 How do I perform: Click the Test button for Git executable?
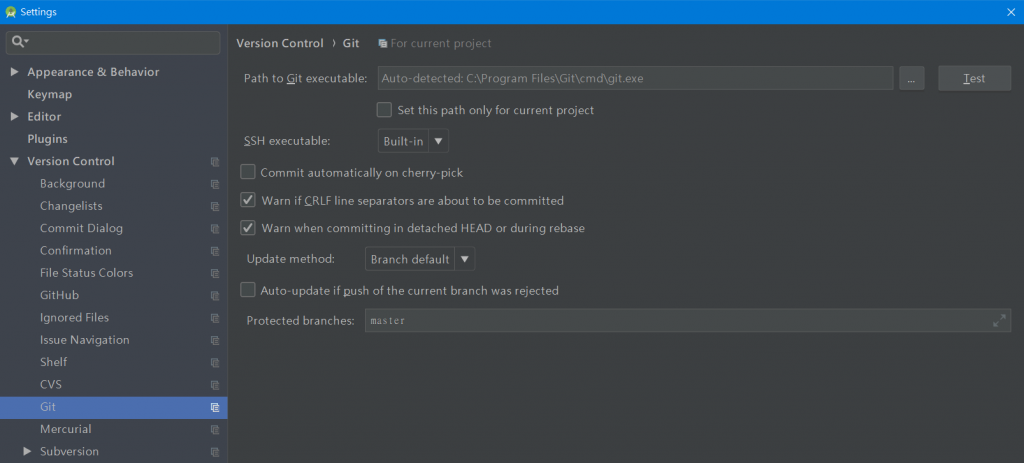(x=974, y=78)
